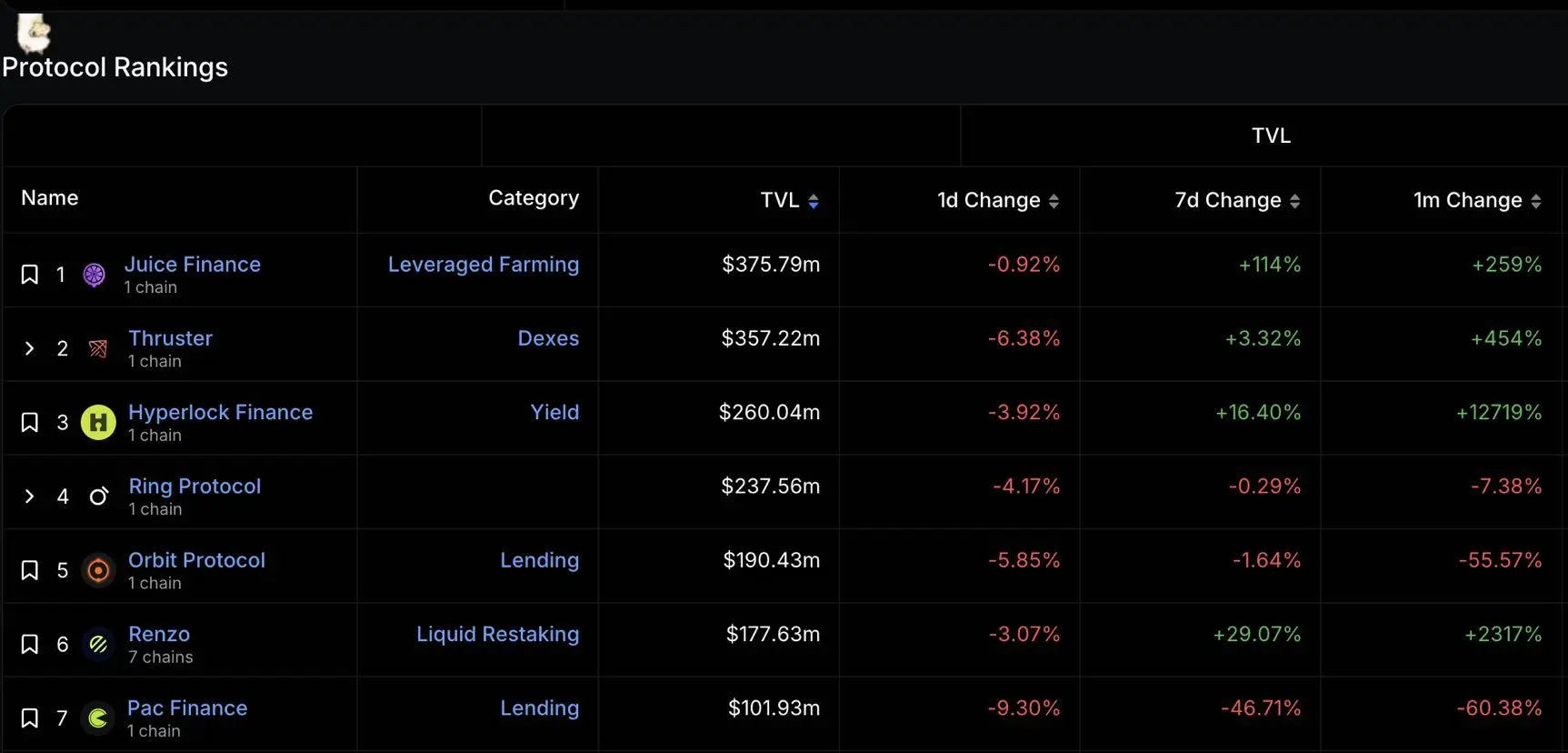This screenshot has width=1568, height=753.
Task: Expand Ring Protocol sub-protocols
Action: [x=30, y=497]
